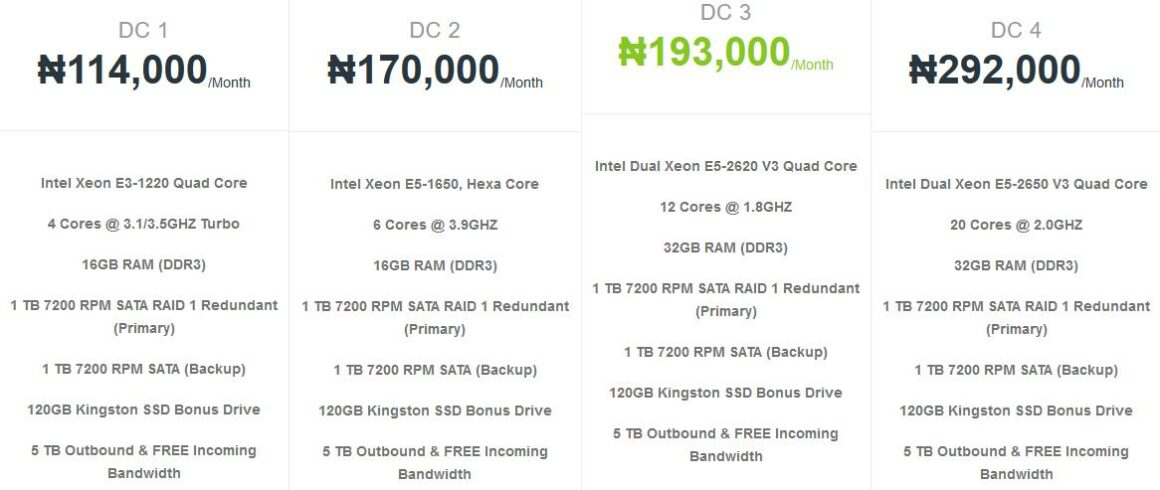Image resolution: width=1160 pixels, height=490 pixels.
Task: Select the DC 2 plan heading
Action: pyautogui.click(x=434, y=30)
